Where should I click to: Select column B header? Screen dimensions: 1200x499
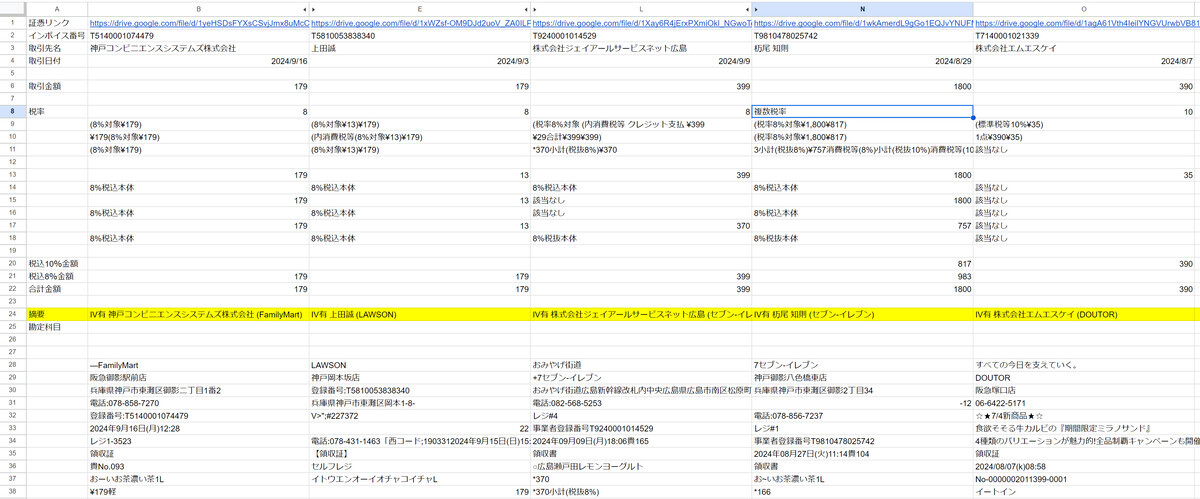(198, 7)
